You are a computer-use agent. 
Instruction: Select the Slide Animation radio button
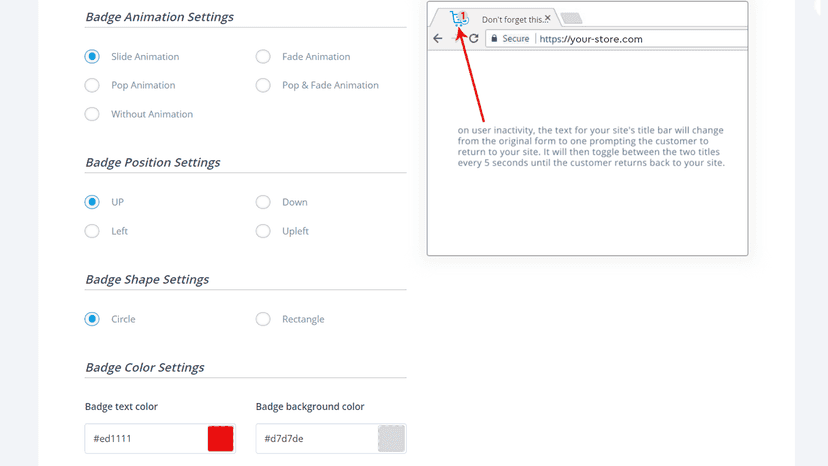92,57
